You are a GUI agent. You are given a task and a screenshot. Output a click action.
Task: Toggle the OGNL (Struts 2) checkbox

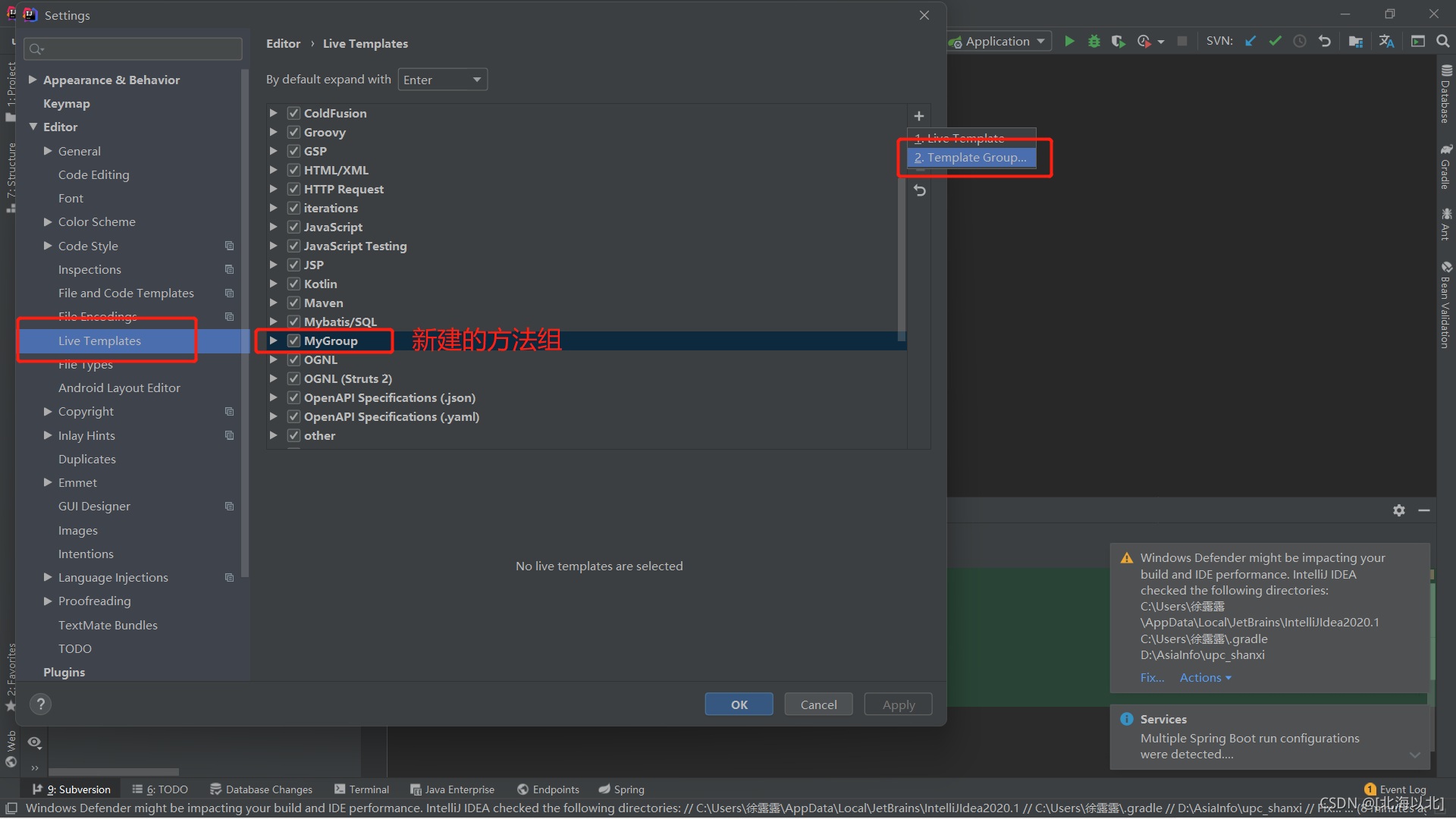click(x=293, y=378)
